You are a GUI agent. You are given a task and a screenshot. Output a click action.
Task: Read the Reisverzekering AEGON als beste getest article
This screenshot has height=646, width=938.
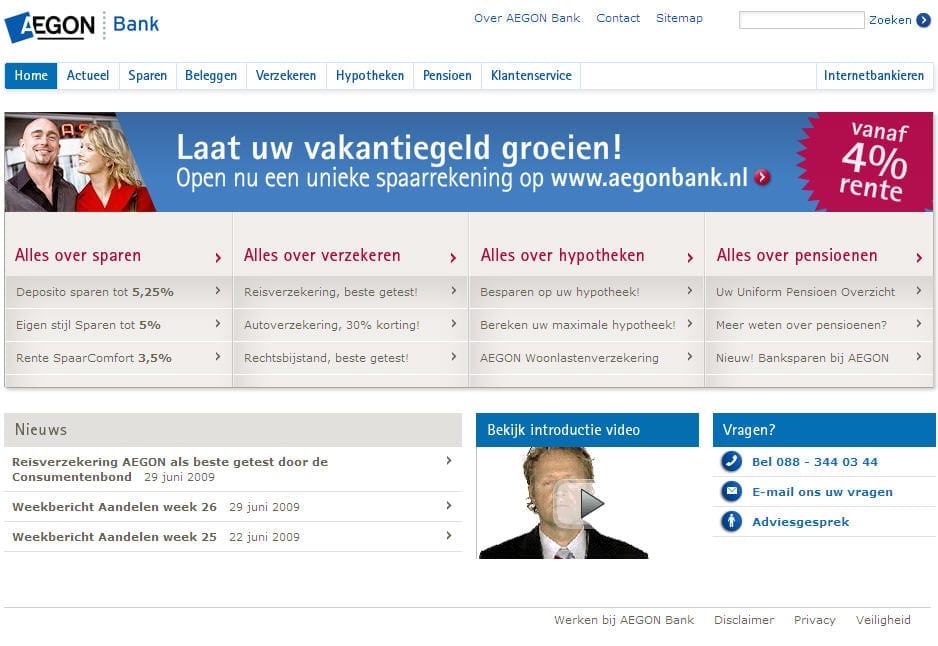pos(170,469)
